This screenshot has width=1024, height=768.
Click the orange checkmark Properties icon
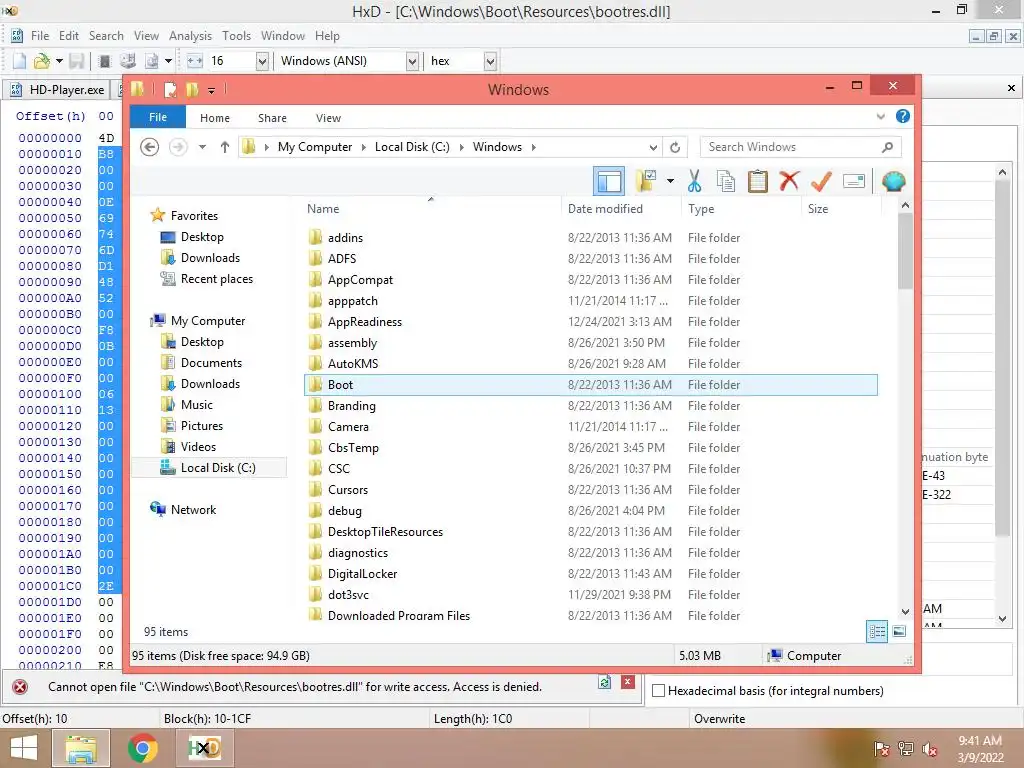[x=821, y=181]
